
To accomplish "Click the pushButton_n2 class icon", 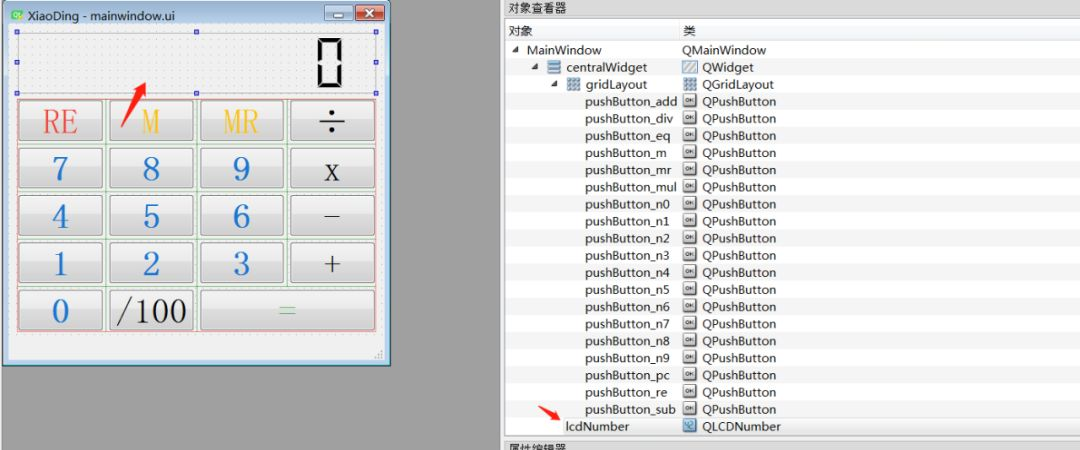I will coord(689,238).
